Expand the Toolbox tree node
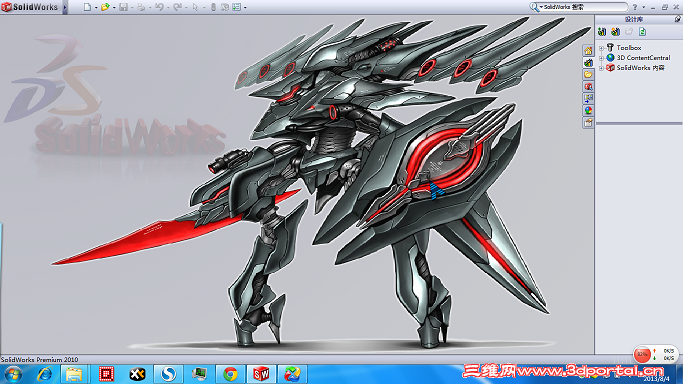Image resolution: width=683 pixels, height=384 pixels. [602, 48]
